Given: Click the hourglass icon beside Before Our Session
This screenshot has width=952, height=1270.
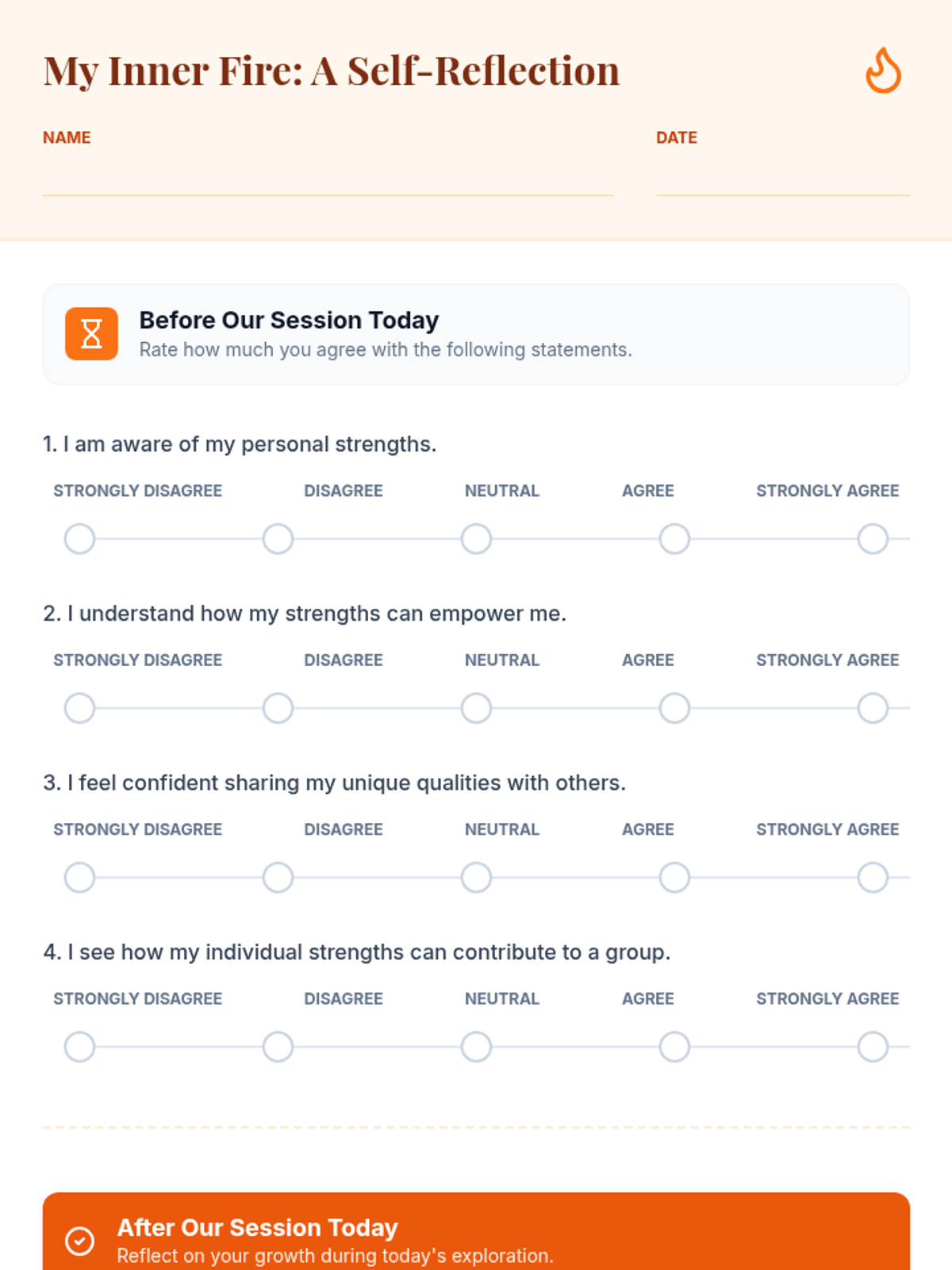Looking at the screenshot, I should pos(91,334).
